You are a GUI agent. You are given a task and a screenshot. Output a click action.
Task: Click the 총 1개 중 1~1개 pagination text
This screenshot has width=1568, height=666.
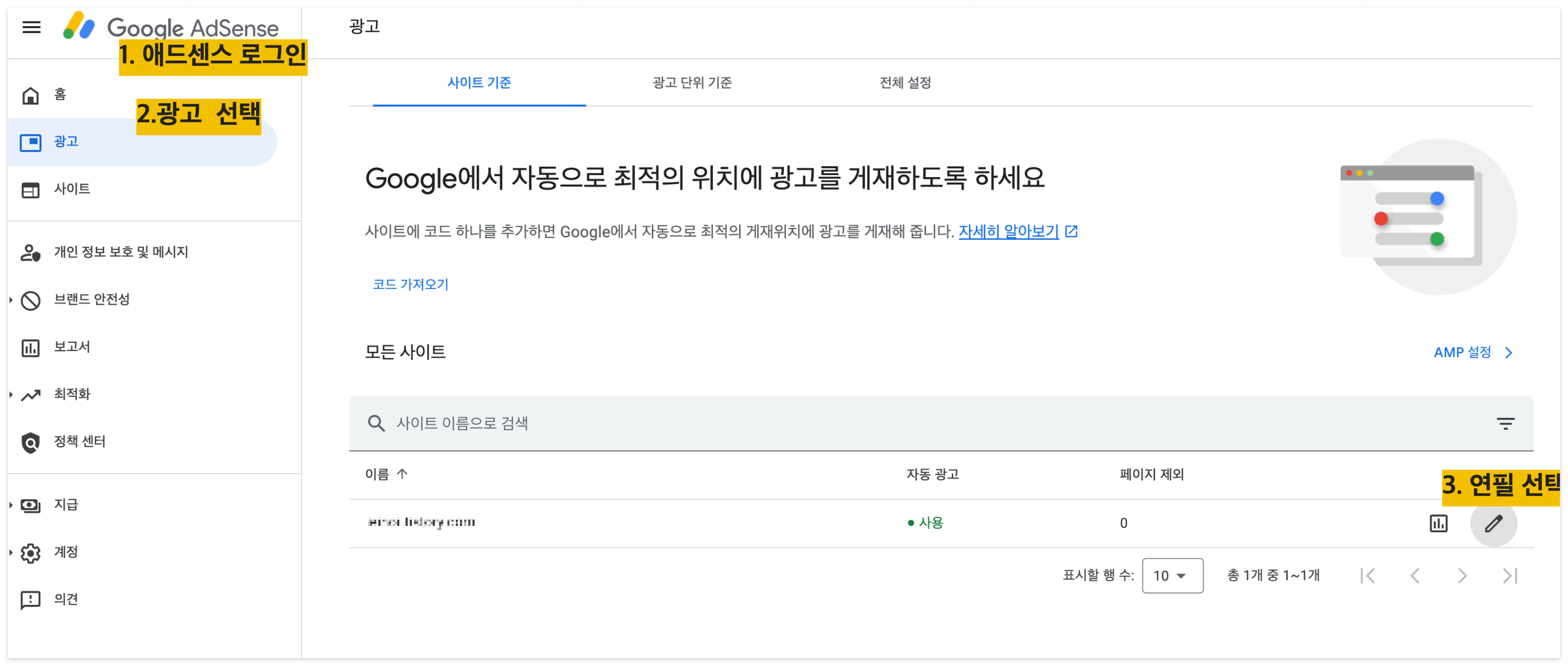[1273, 575]
